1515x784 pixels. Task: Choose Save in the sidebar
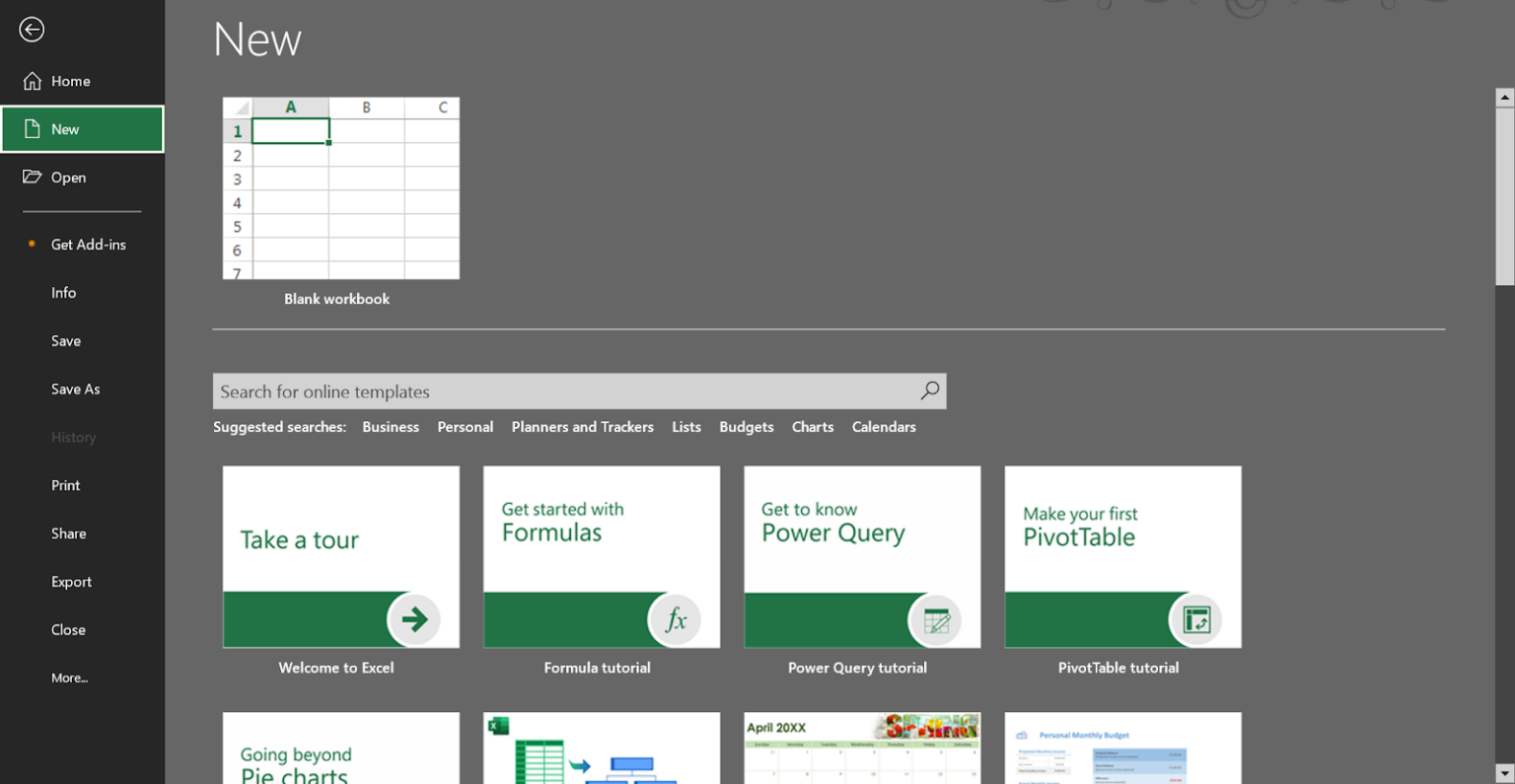click(83, 341)
